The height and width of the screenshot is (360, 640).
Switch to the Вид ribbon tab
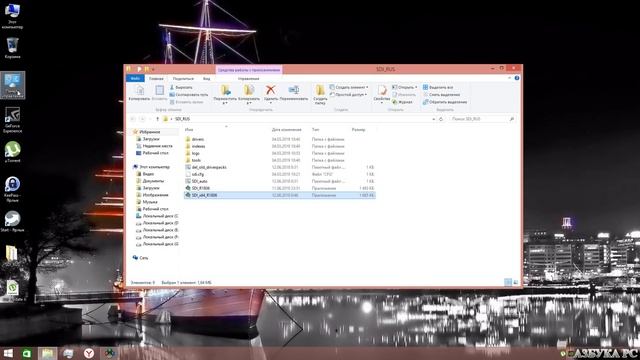pos(207,78)
